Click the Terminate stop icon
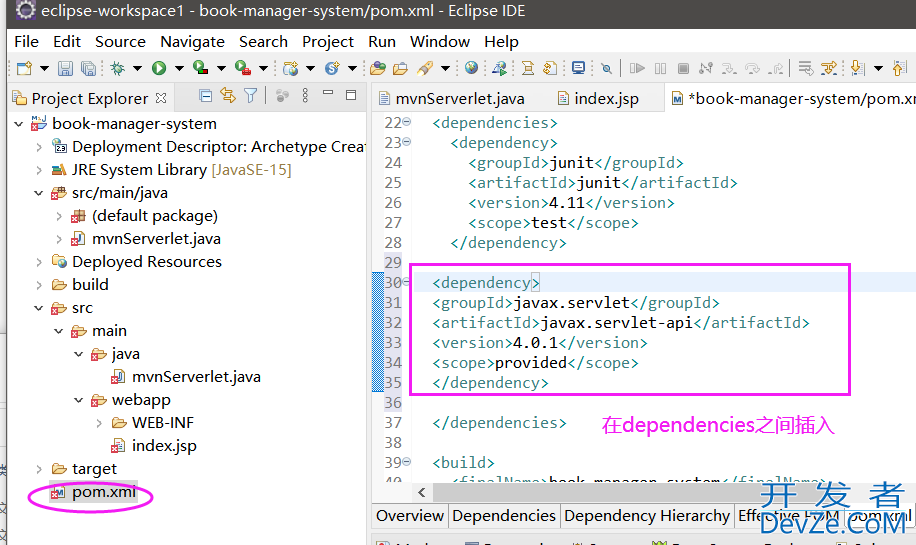Screen dimensions: 916x545 click(683, 68)
